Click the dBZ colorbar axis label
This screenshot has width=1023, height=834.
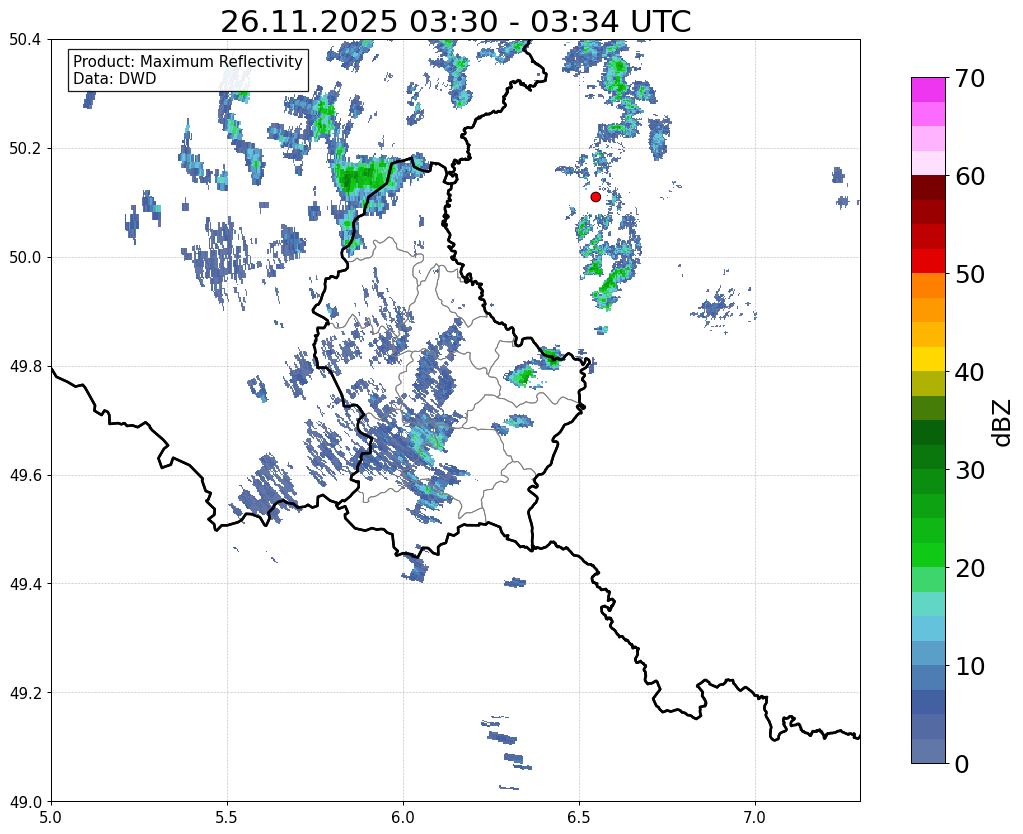pos(1003,423)
